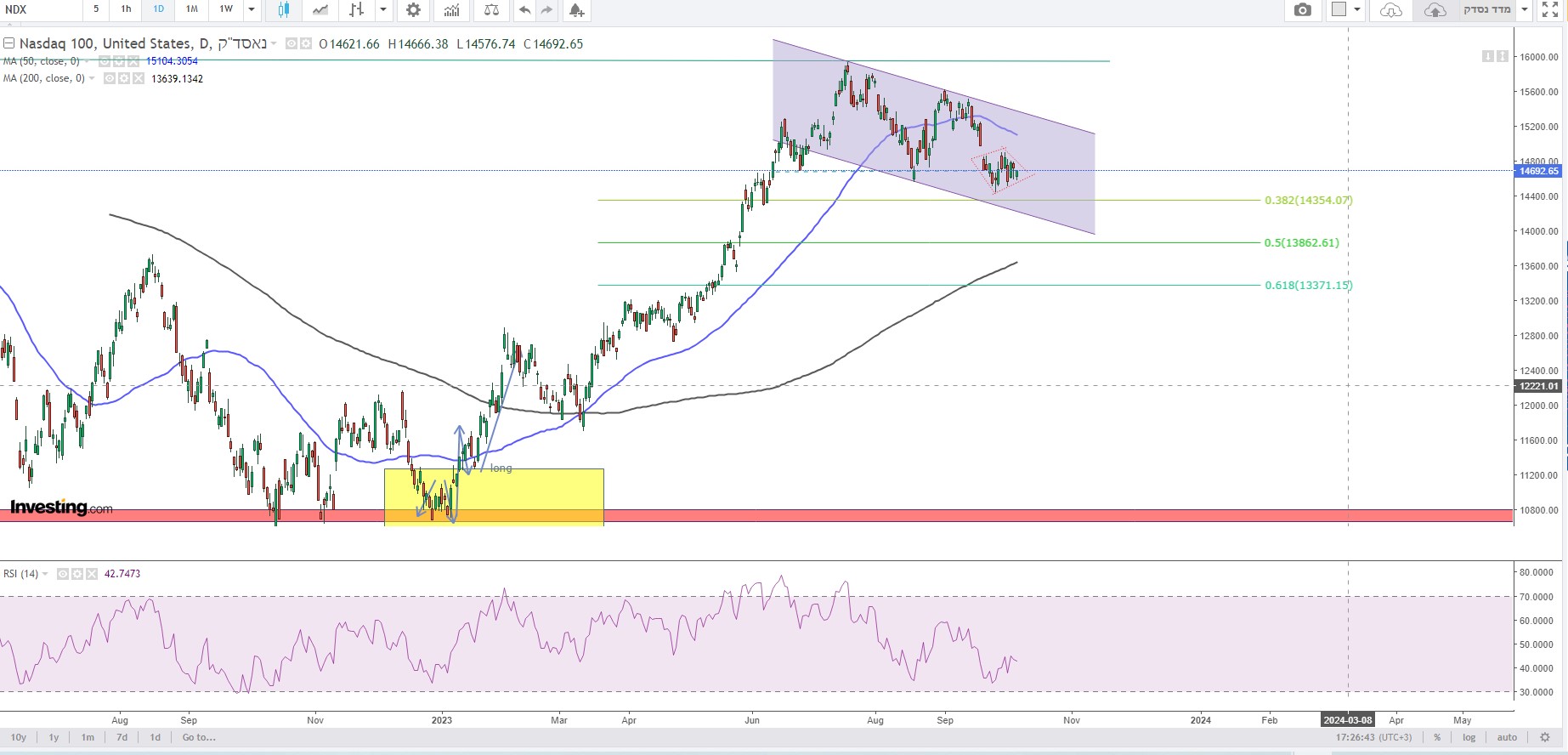Expand the MA 50 legend dropdown arrow
The image size is (1568, 755).
(x=88, y=61)
